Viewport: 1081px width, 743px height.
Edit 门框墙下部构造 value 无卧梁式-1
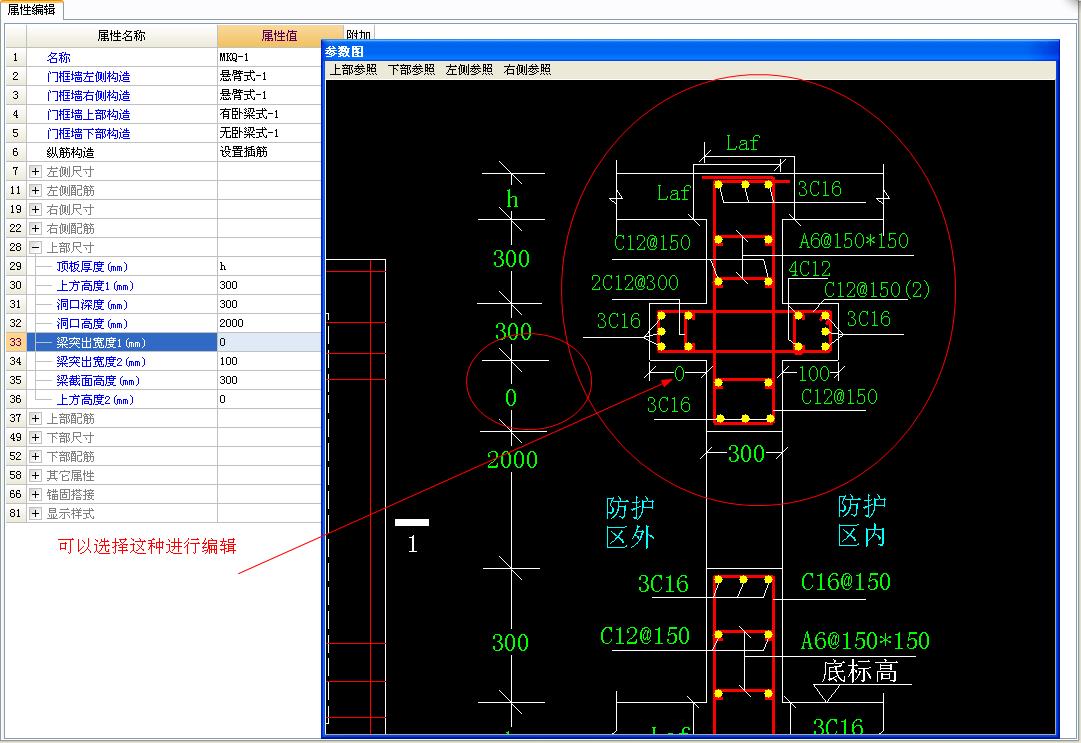(x=270, y=133)
